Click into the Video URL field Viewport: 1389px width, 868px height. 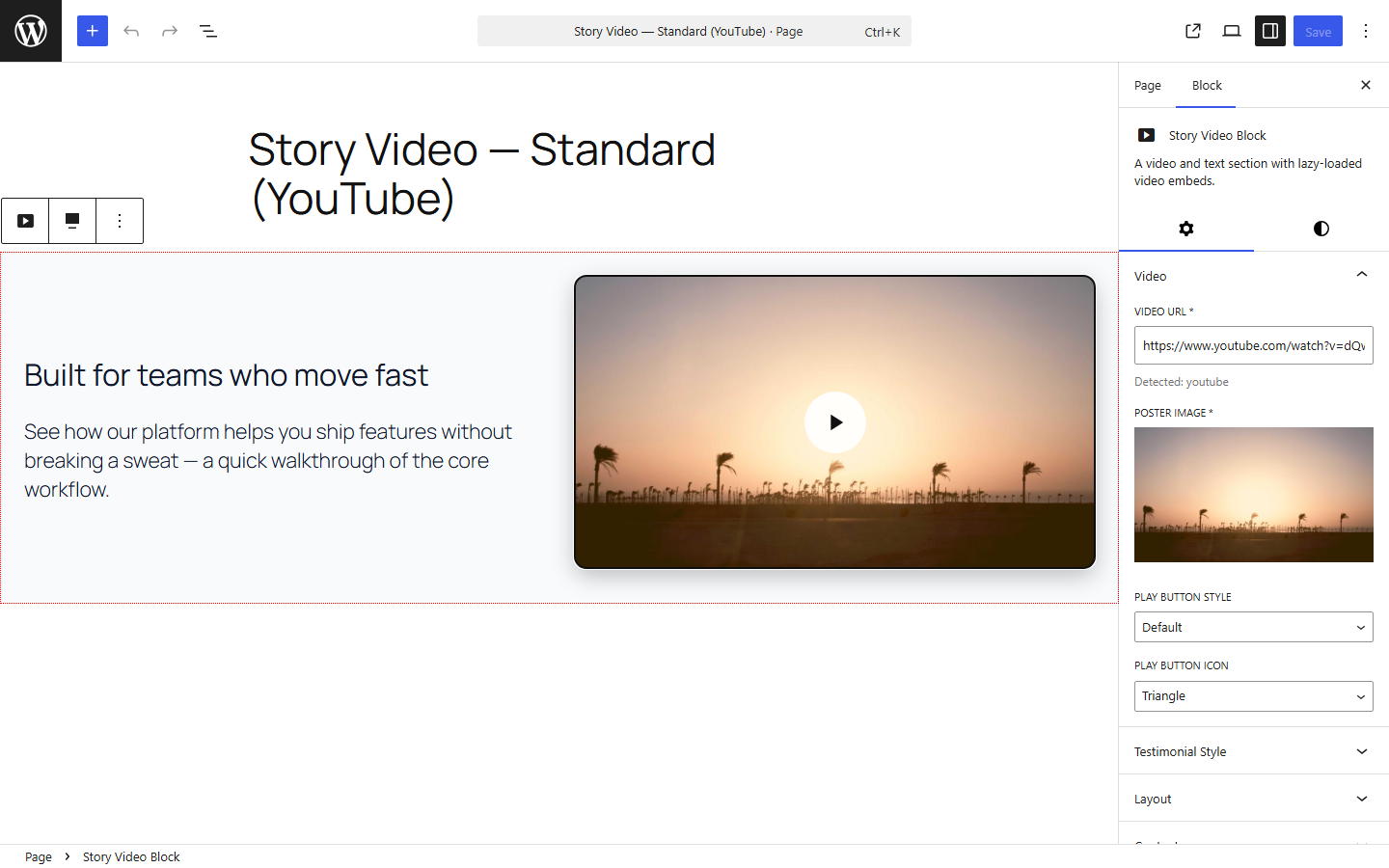coord(1254,345)
